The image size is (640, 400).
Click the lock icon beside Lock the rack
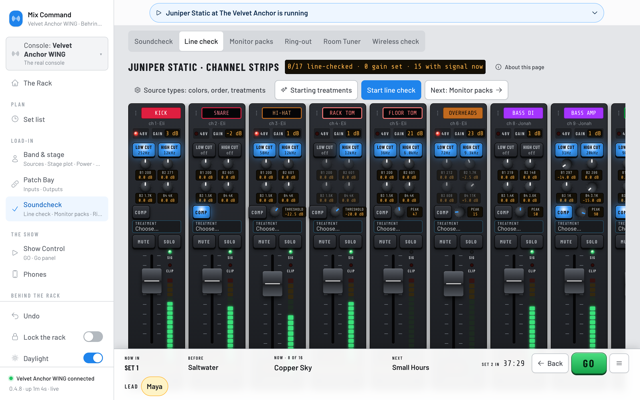pos(15,337)
